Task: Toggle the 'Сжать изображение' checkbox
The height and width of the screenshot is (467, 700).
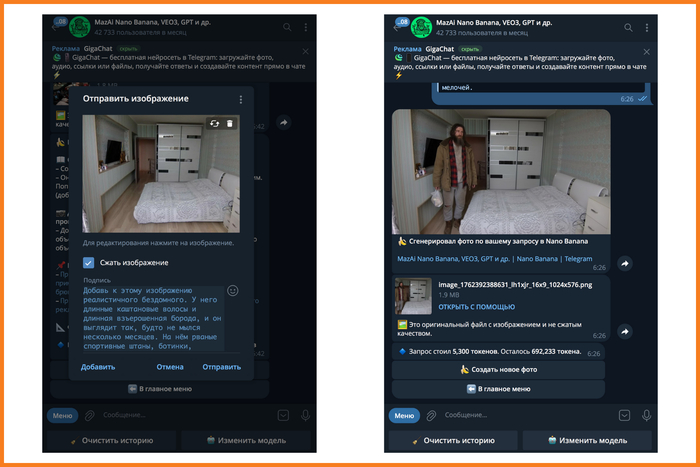Action: click(89, 262)
